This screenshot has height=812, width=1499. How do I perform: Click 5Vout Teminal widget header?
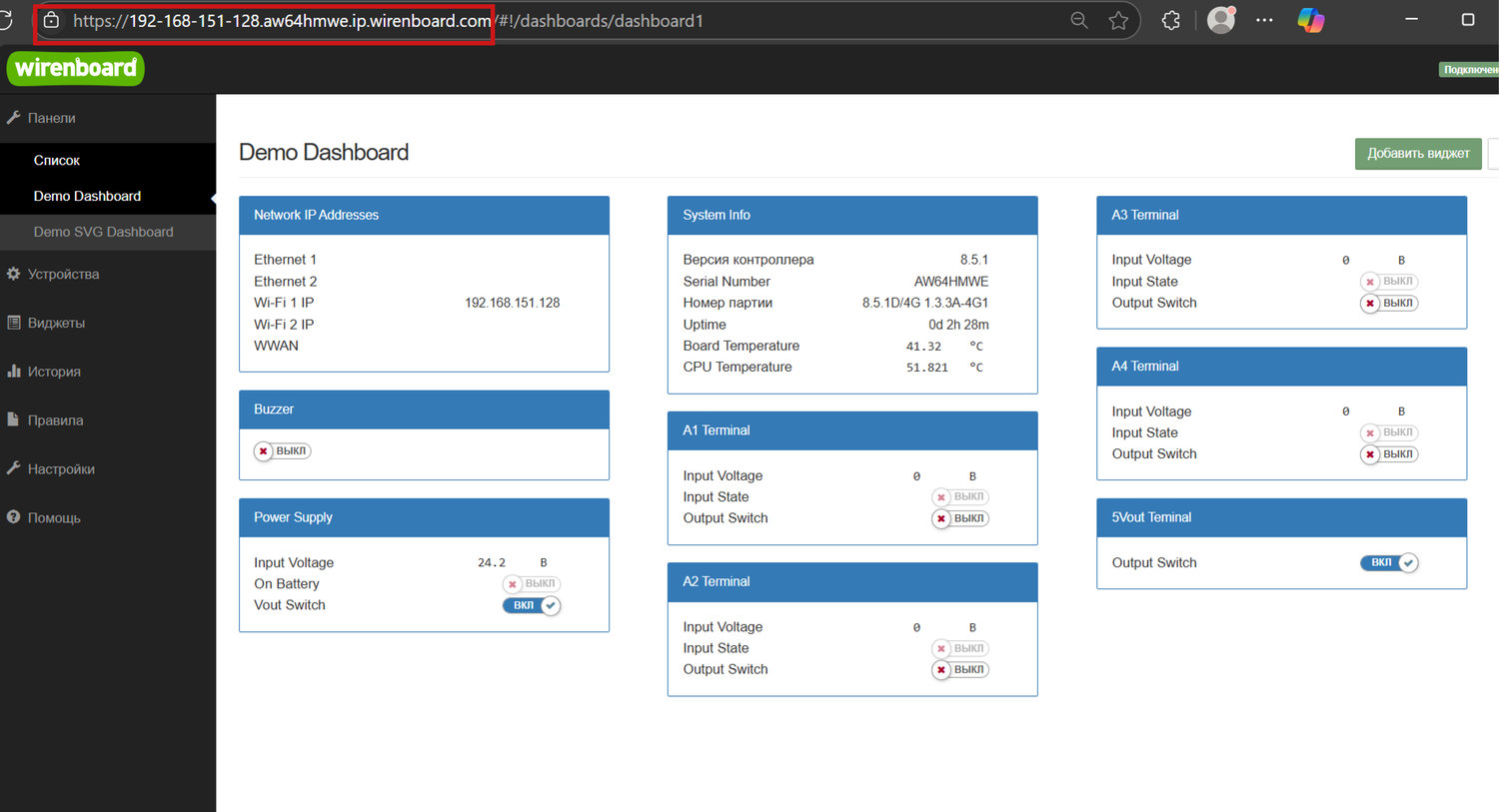pyautogui.click(x=1281, y=517)
